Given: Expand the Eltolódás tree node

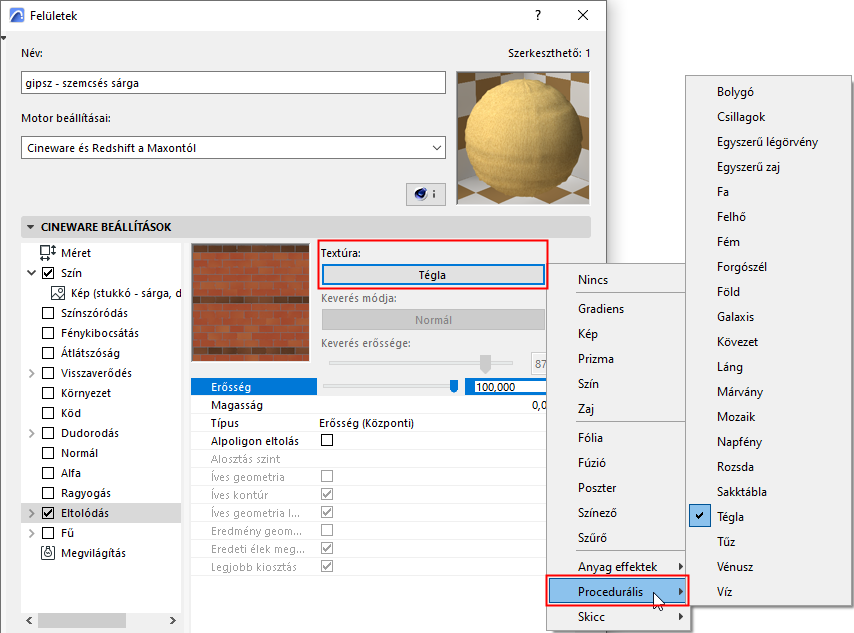Looking at the screenshot, I should click(32, 513).
